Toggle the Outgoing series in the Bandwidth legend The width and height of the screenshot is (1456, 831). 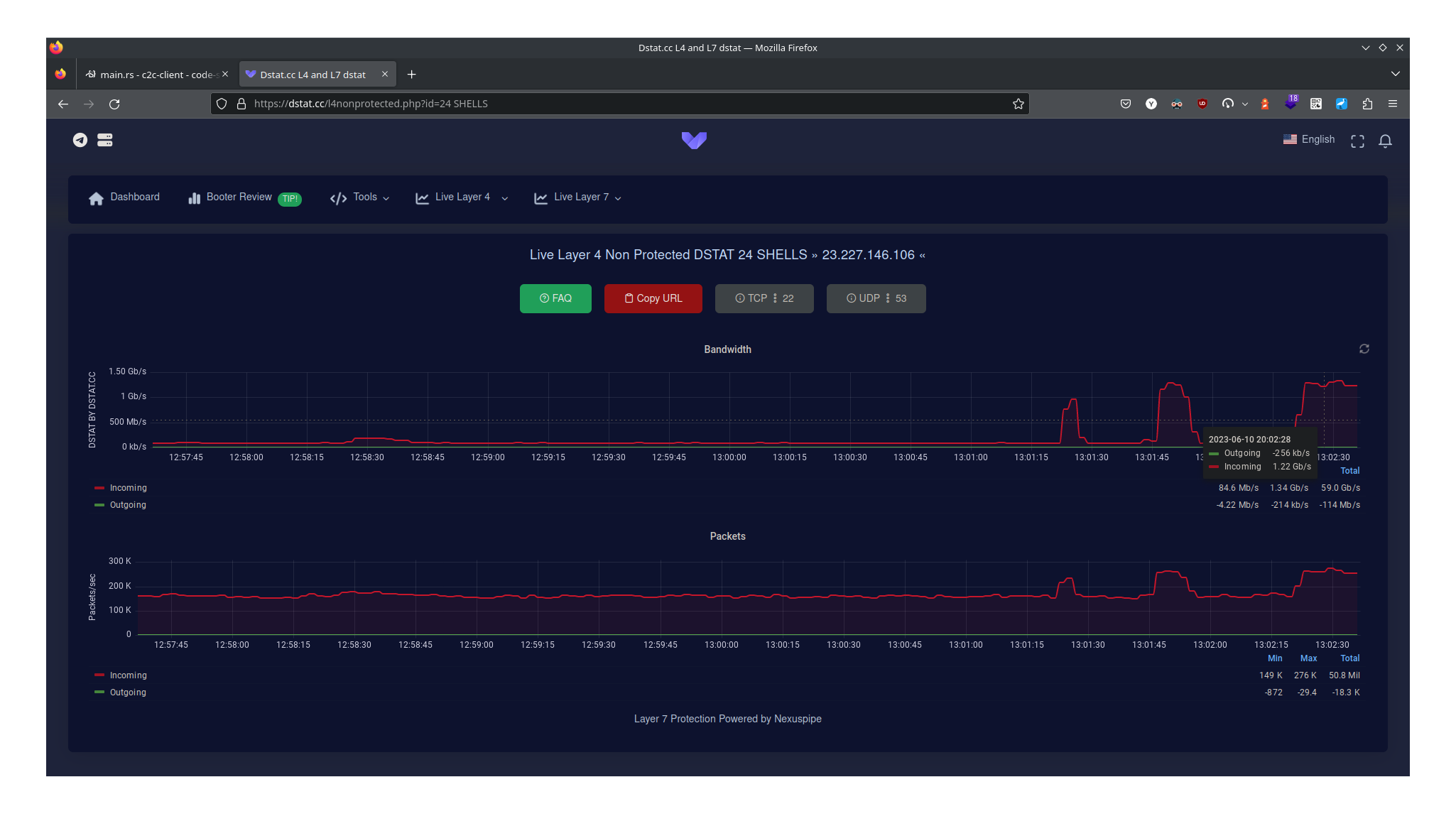tap(128, 505)
